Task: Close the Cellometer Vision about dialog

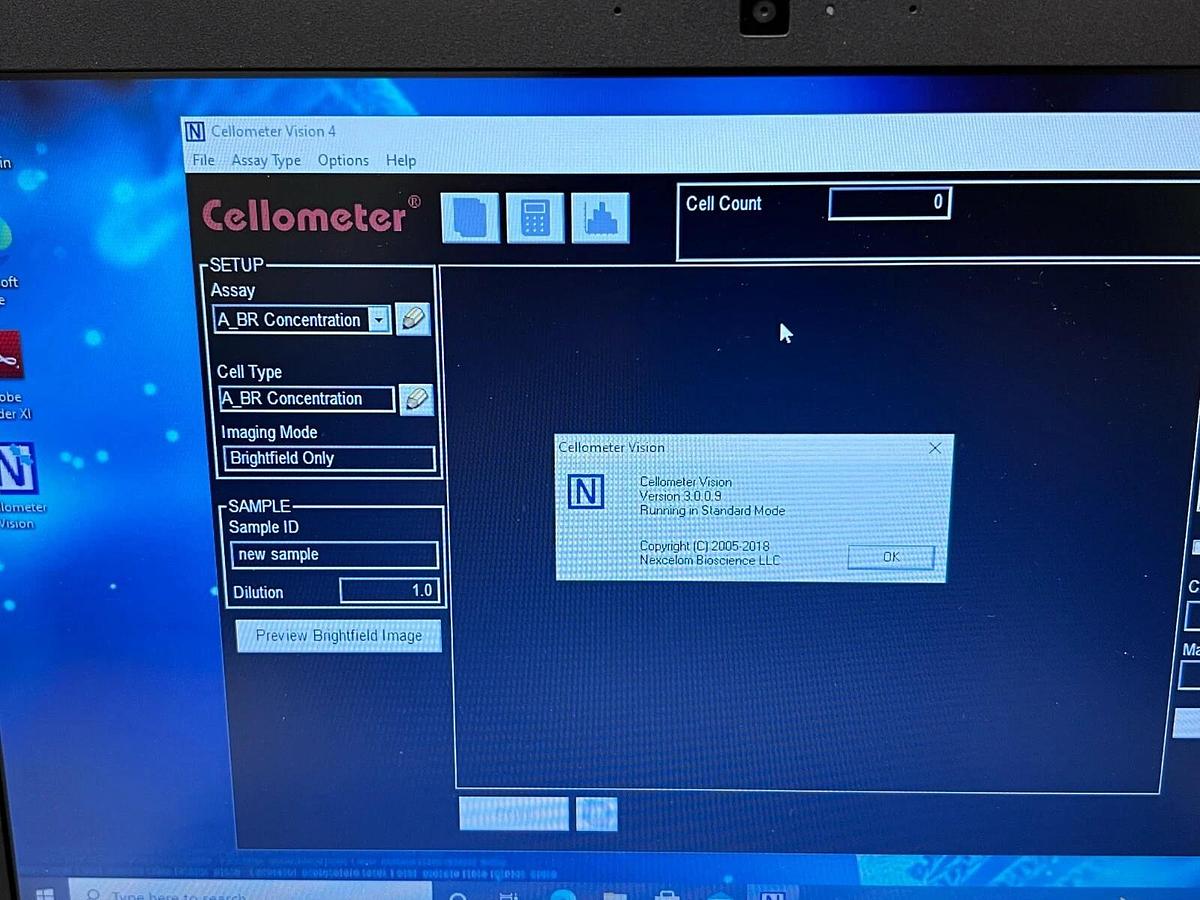Action: pos(935,448)
